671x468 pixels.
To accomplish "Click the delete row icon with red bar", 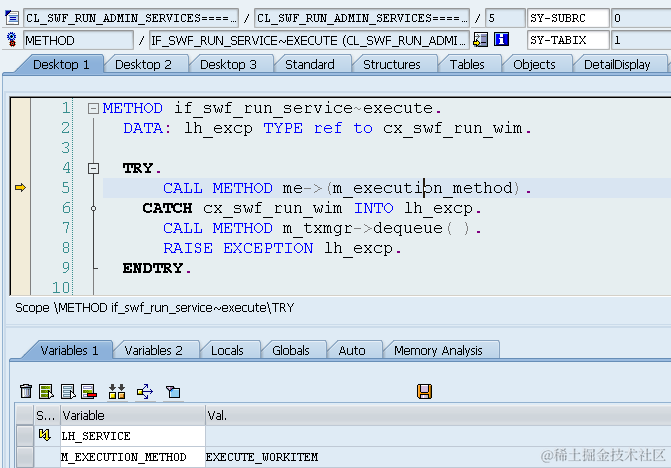I will (89, 391).
